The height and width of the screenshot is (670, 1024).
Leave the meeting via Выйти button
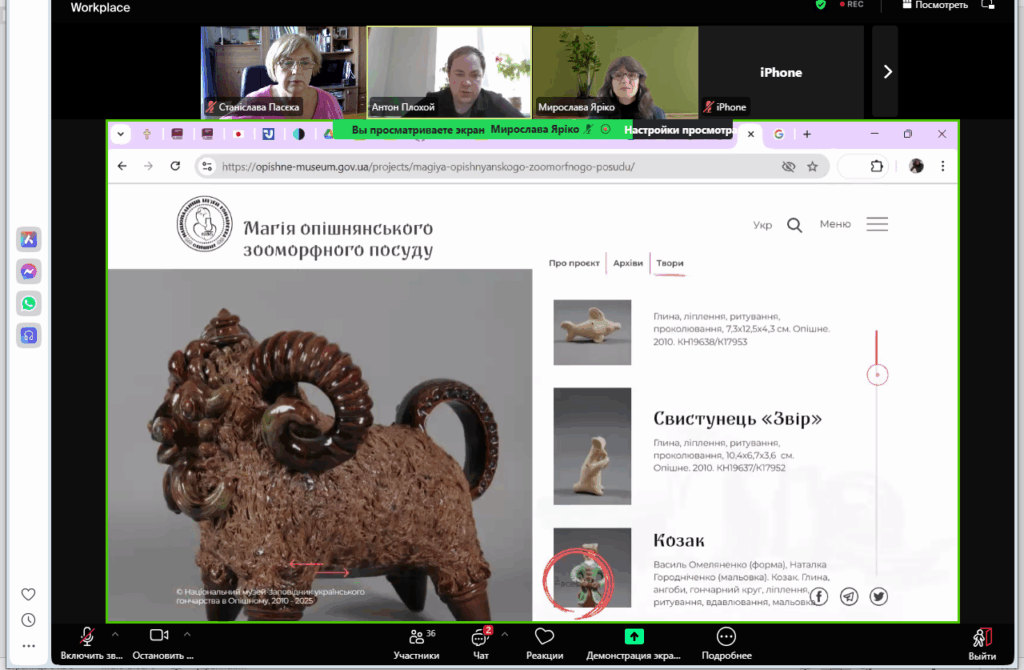point(982,642)
